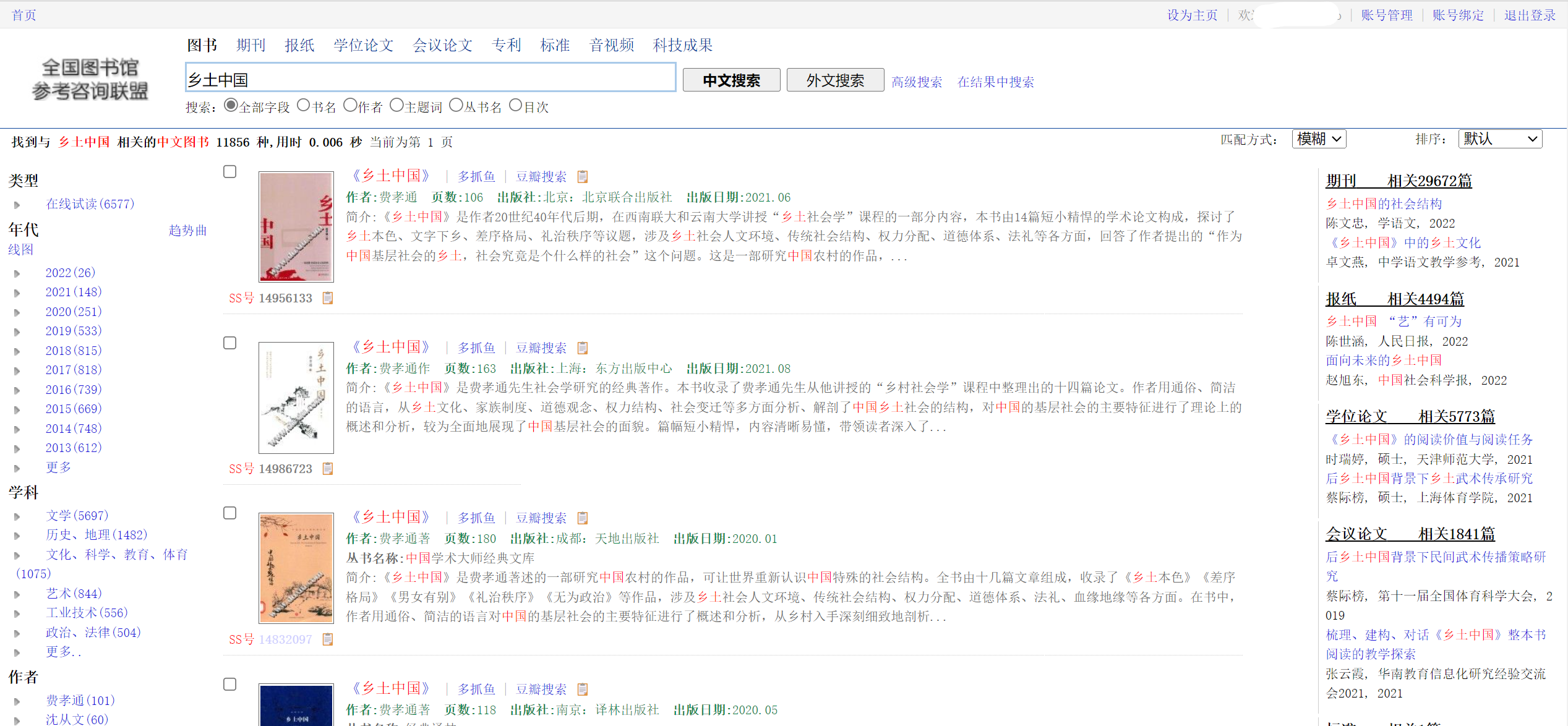This screenshot has height=726, width=1568.
Task: Click clipboard icon in third result title row
Action: [582, 518]
